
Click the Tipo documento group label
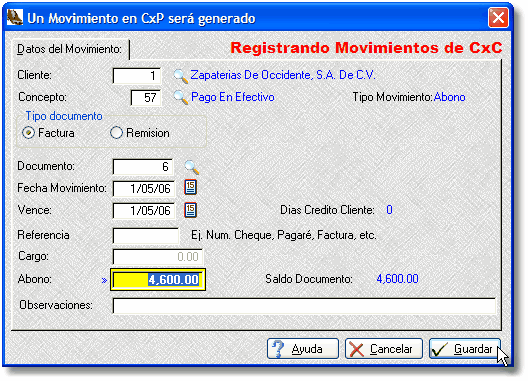pos(64,116)
